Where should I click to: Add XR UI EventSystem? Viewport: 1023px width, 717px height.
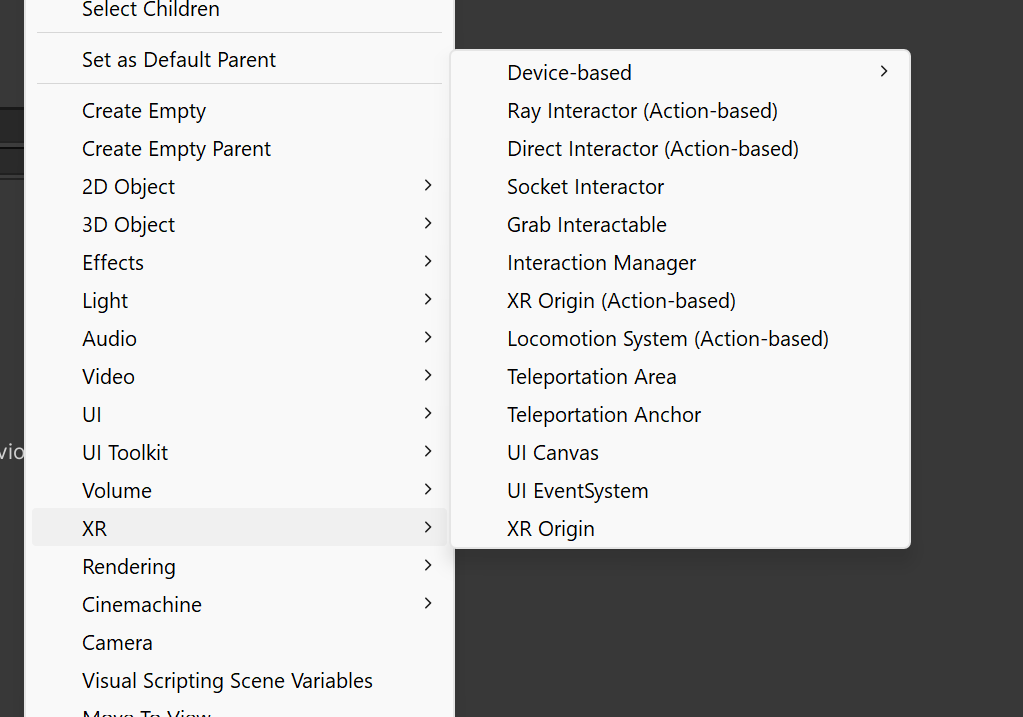[x=577, y=491]
